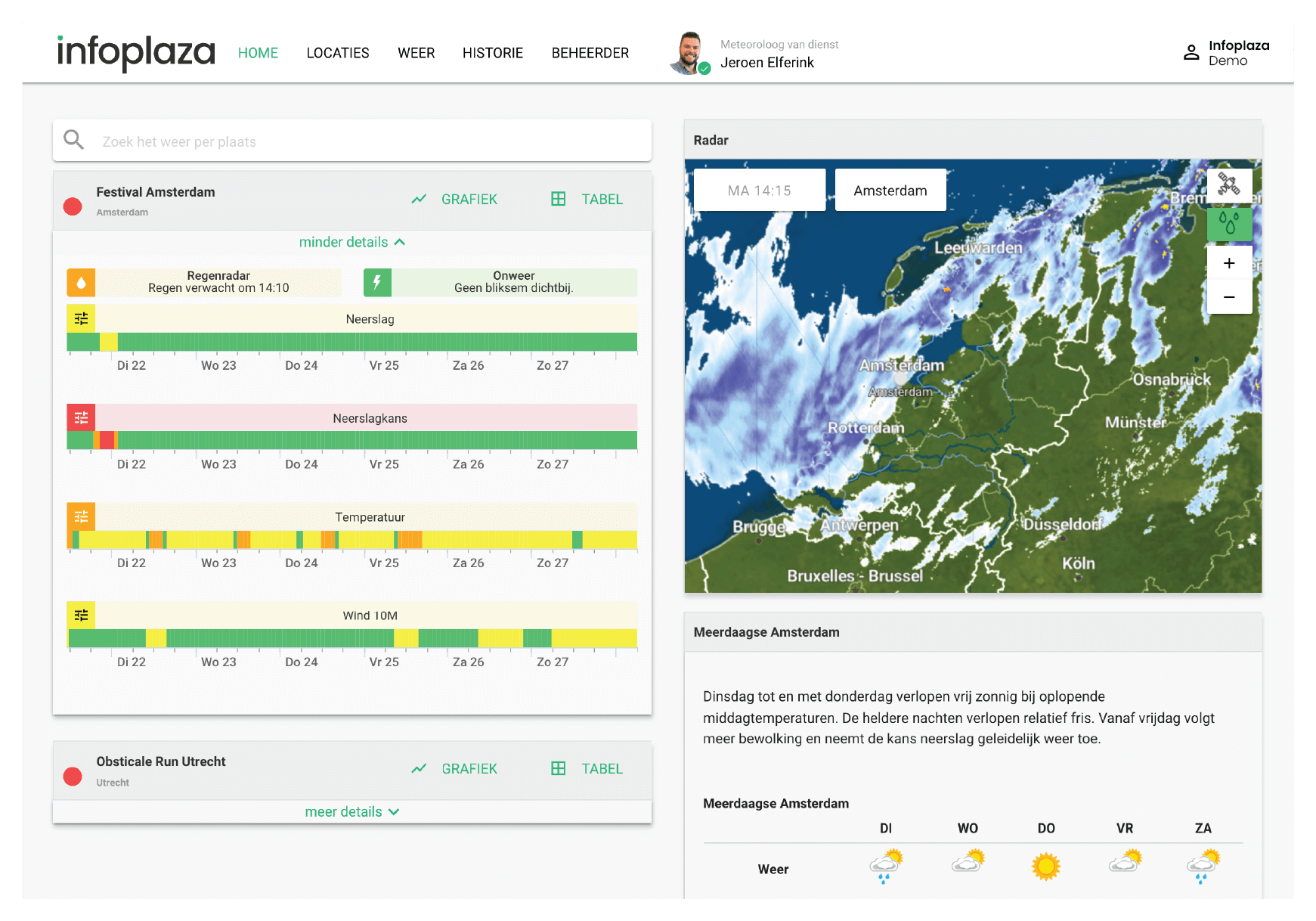The width and height of the screenshot is (1316, 921).
Task: Click the Wind 10M bar at Za 26
Action: pyautogui.click(x=468, y=638)
